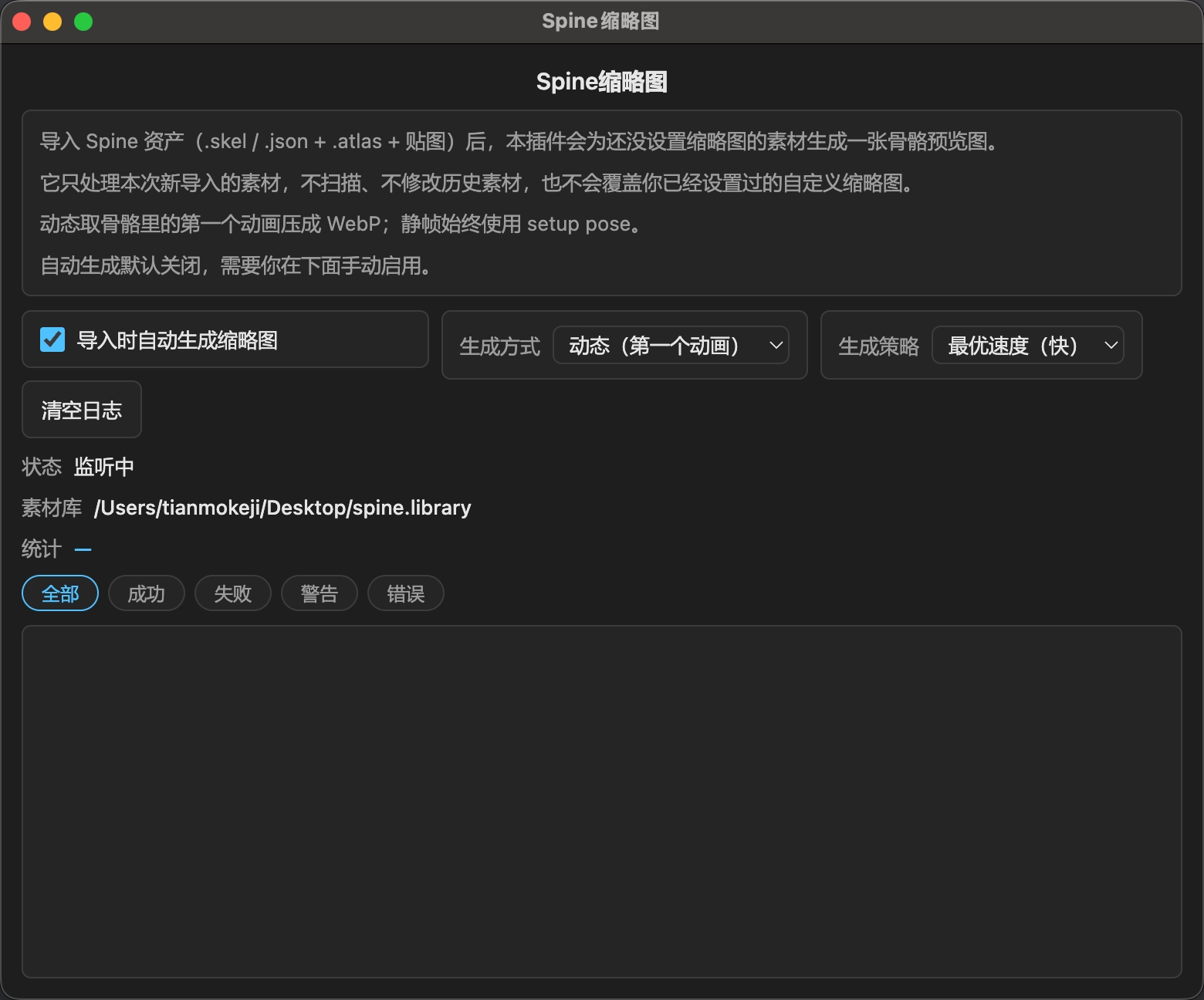Open the 生成方式 dropdown

point(671,346)
